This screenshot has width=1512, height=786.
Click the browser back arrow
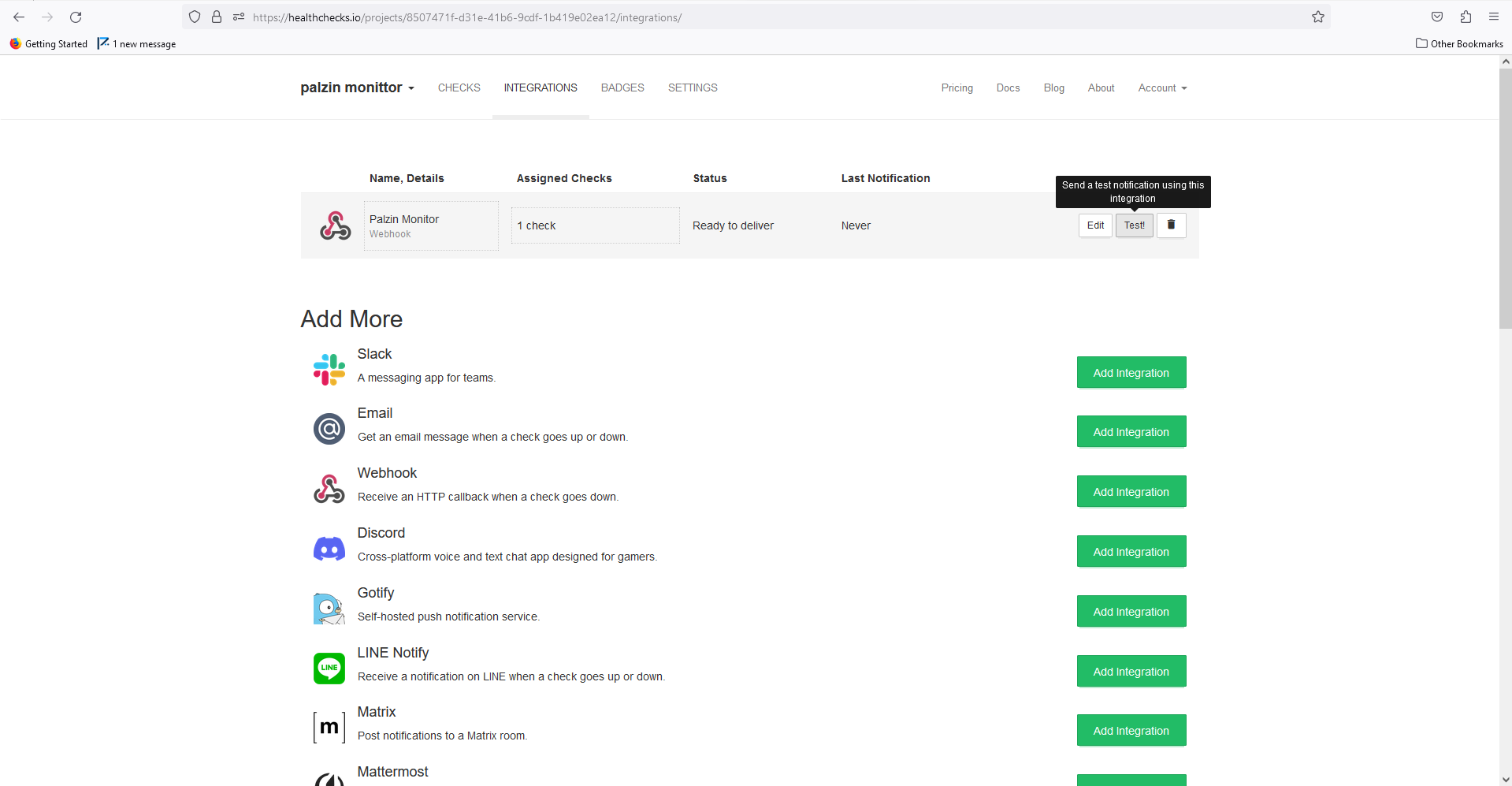(x=19, y=17)
